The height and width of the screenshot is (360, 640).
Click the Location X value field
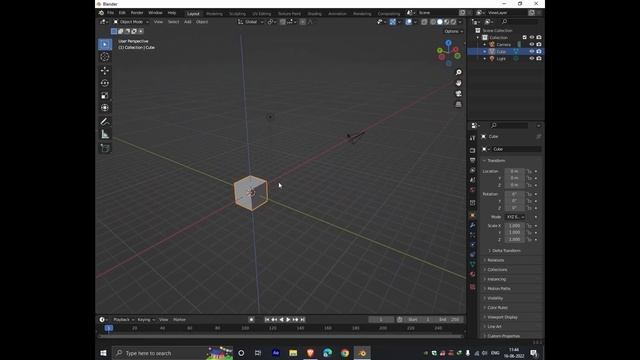[515, 171]
